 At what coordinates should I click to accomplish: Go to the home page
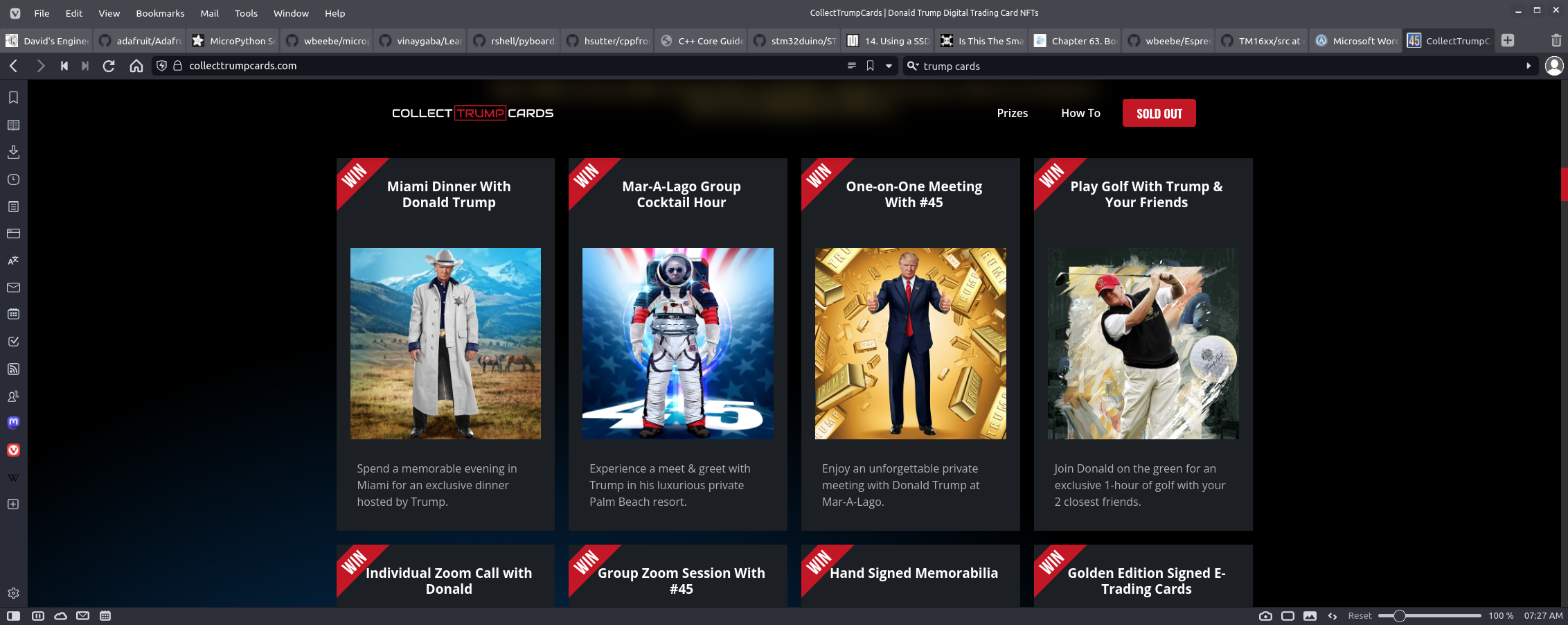[x=136, y=66]
